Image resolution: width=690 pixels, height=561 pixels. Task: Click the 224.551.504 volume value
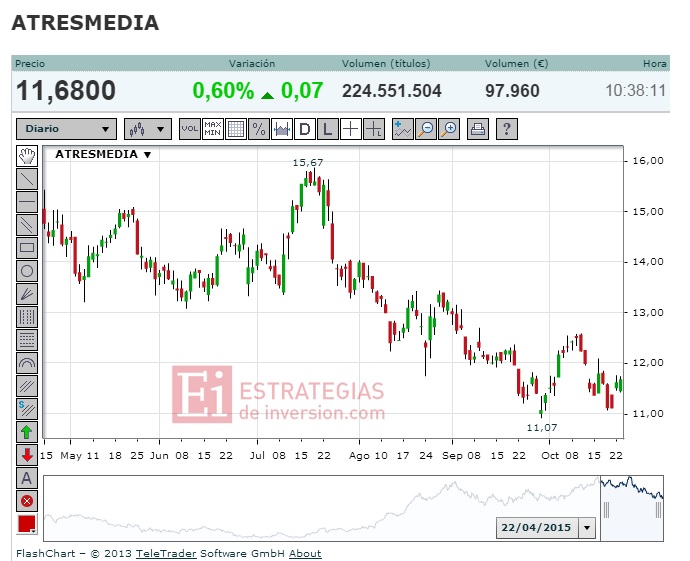click(392, 91)
